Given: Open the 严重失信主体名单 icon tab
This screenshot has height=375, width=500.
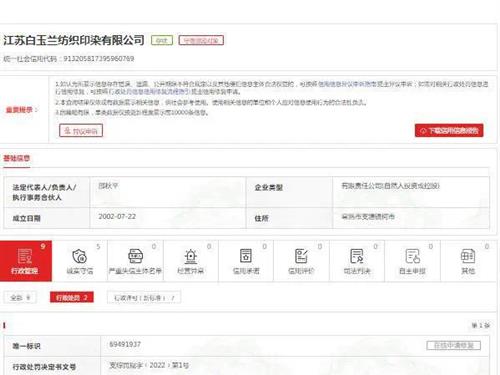Looking at the screenshot, I should click(x=135, y=261).
